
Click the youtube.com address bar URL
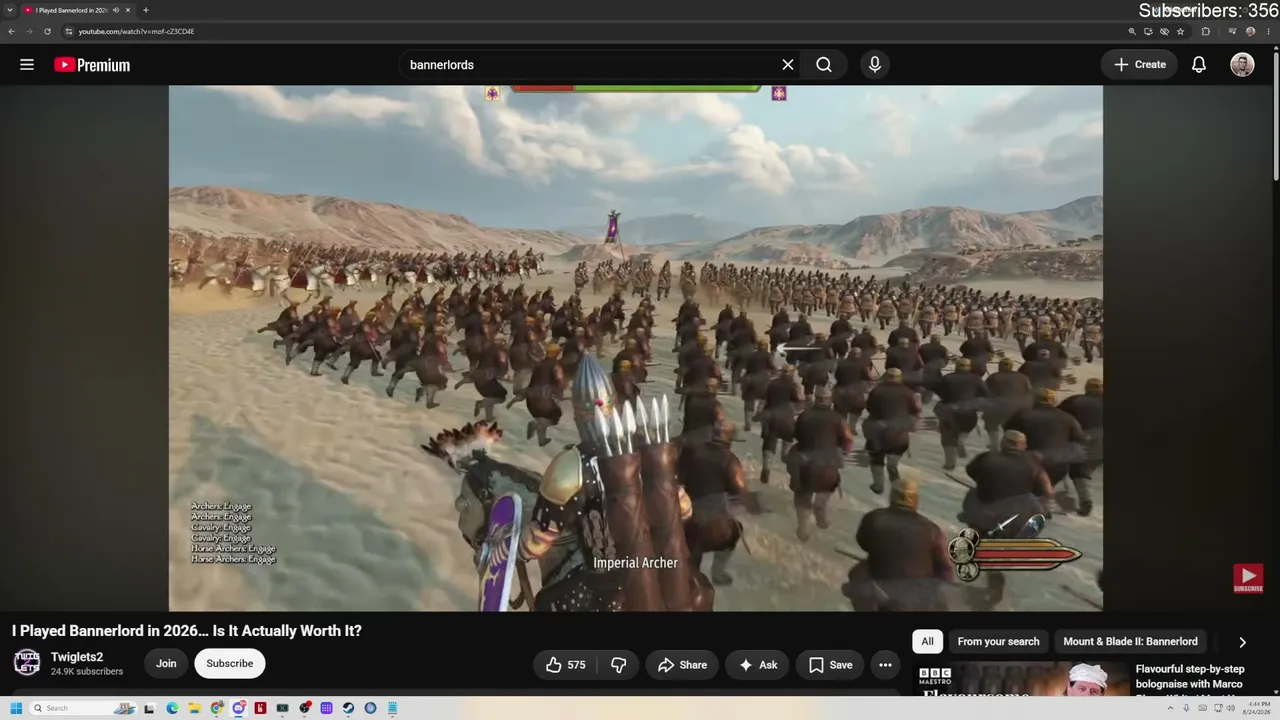137,31
